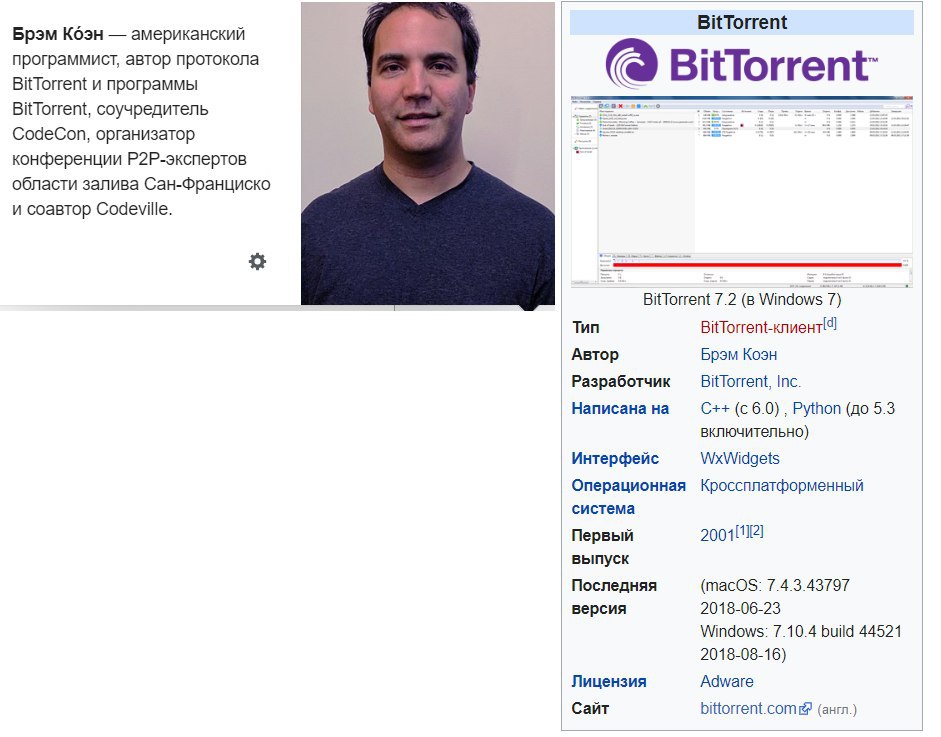Open the Кроссплатформенный link
This screenshot has height=737, width=941.
pyautogui.click(x=782, y=486)
